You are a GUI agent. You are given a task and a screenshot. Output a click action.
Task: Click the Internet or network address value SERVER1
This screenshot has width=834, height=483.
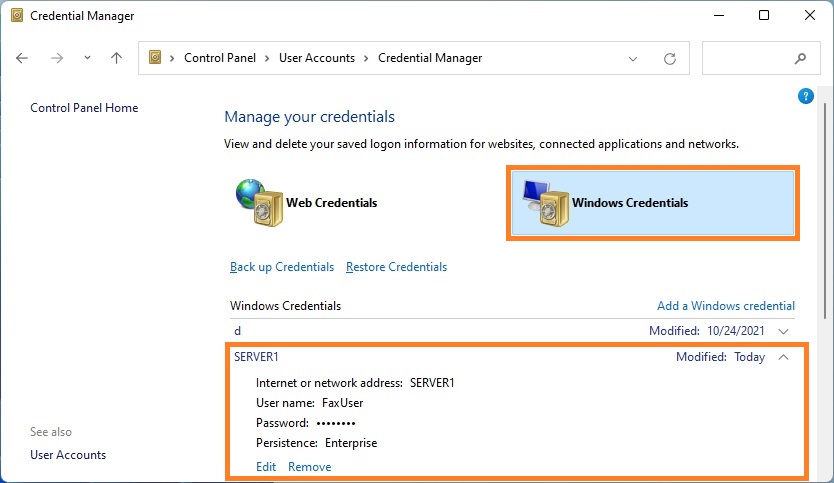(x=432, y=383)
